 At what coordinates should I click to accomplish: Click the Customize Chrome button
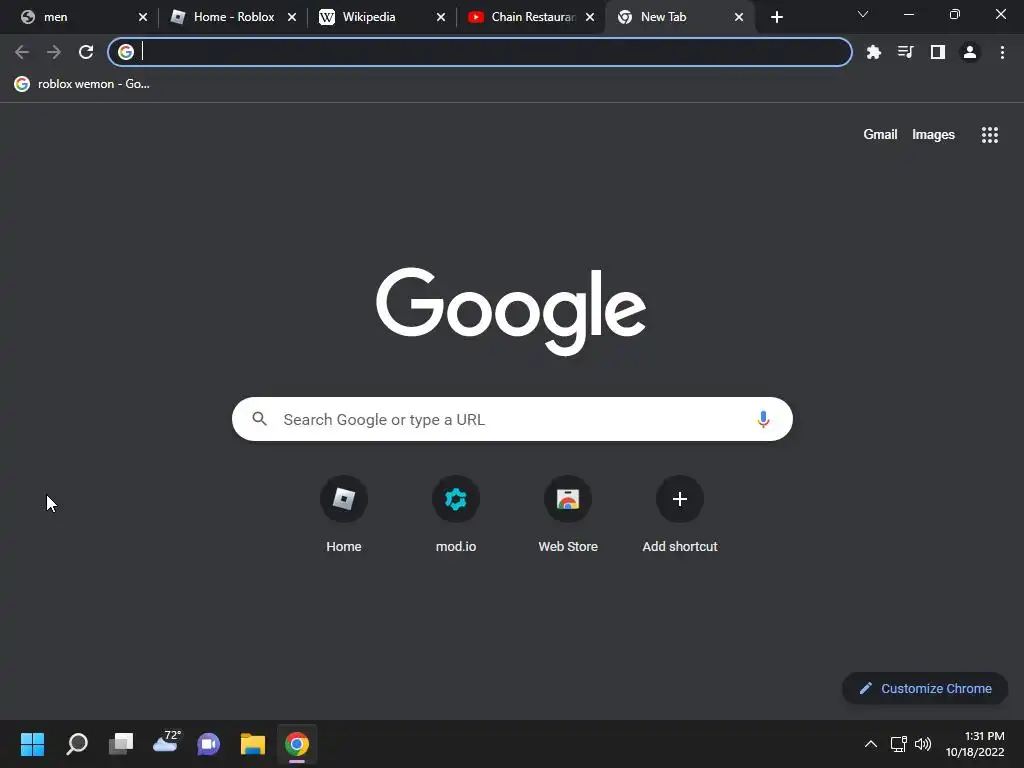[925, 688]
